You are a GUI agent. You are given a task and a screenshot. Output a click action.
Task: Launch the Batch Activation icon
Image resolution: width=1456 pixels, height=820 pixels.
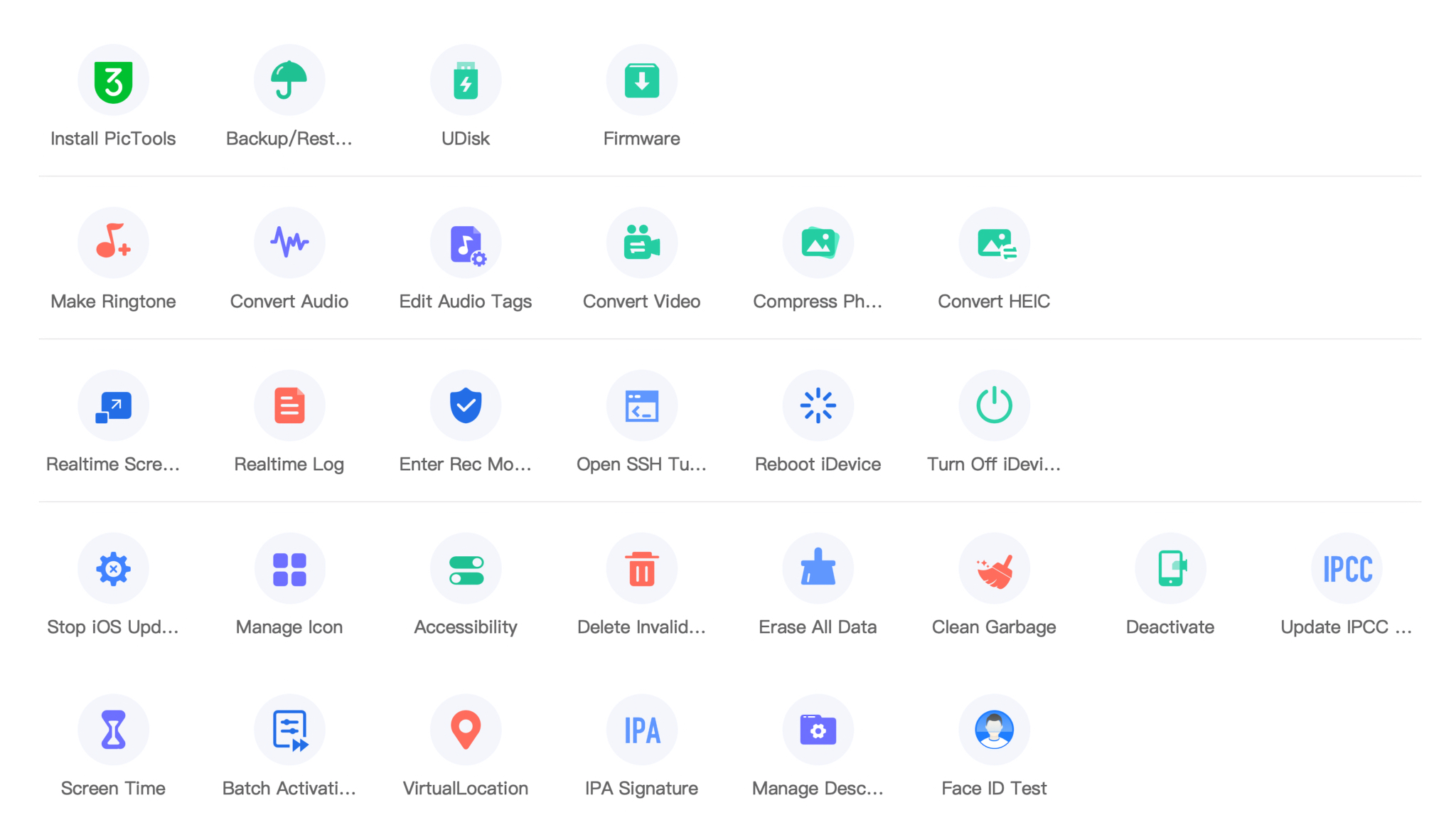(289, 730)
